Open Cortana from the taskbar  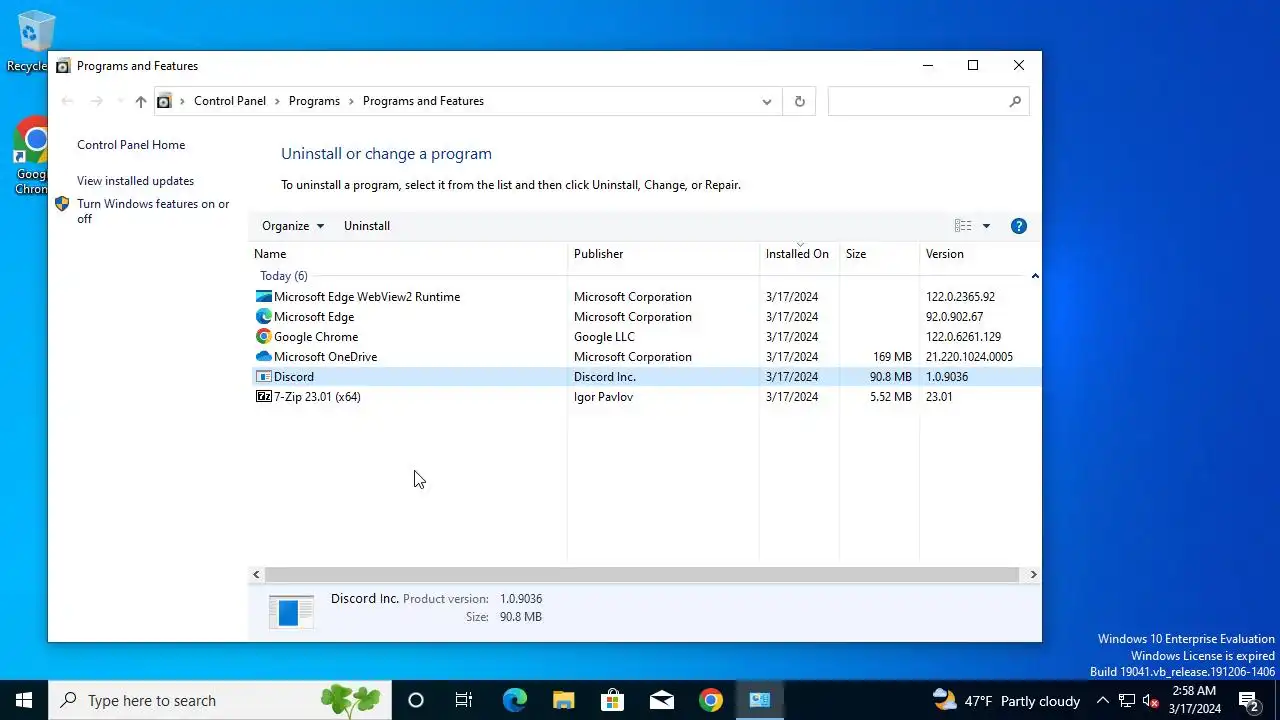click(416, 700)
